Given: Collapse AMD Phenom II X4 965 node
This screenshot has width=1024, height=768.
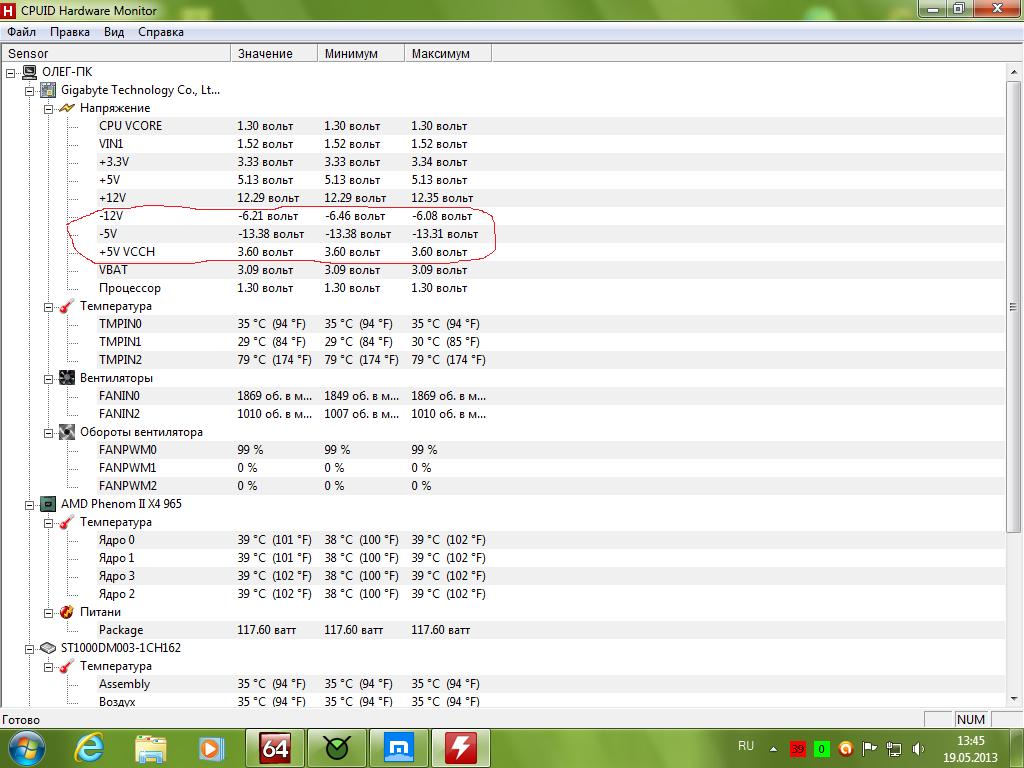Looking at the screenshot, I should pos(29,505).
